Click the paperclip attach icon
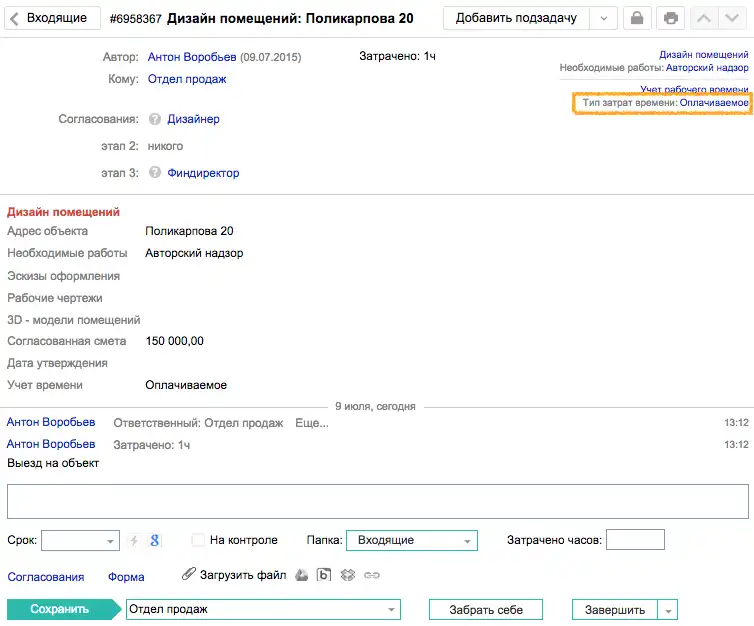 click(188, 574)
